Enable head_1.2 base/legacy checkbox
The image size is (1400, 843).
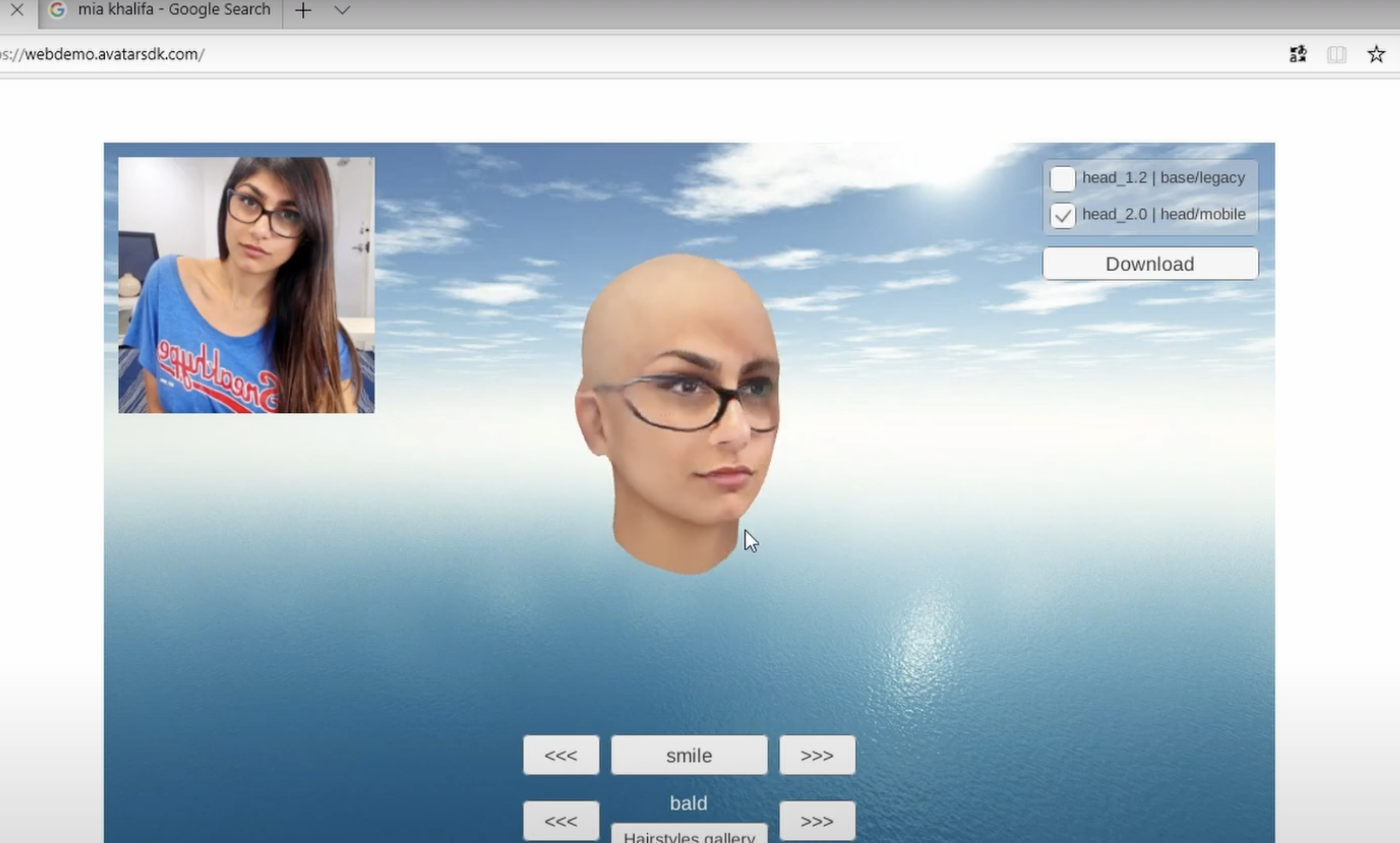coord(1062,179)
